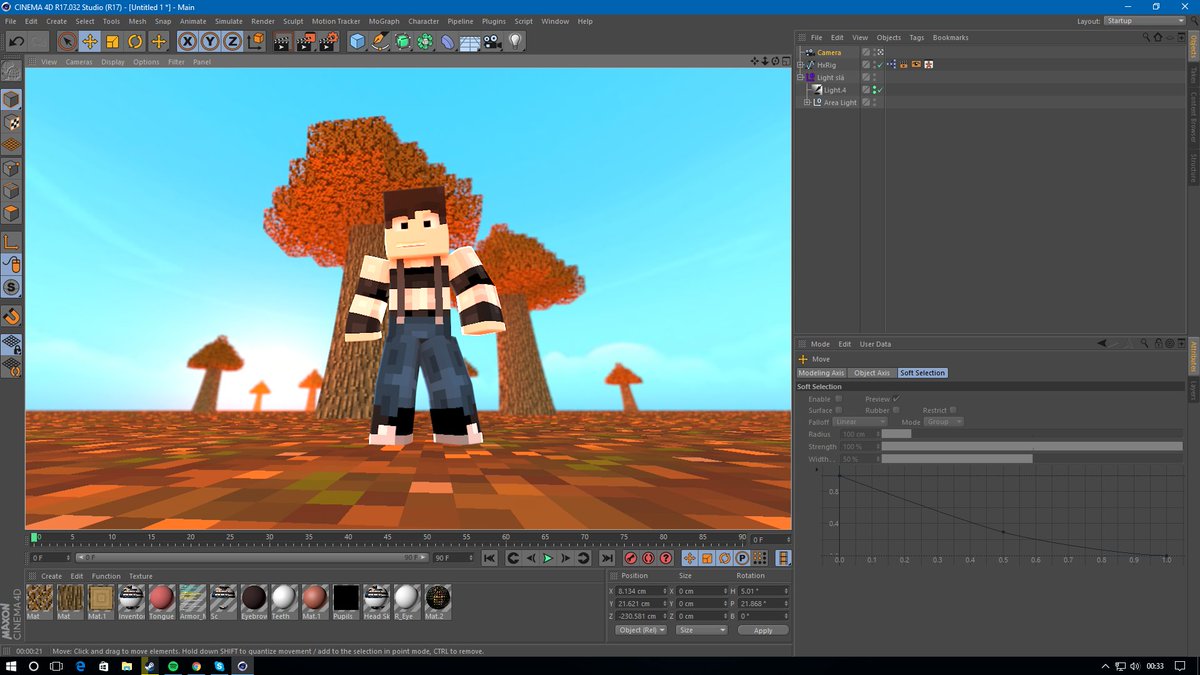This screenshot has width=1200, height=675.
Task: Play the animation forward
Action: pyautogui.click(x=548, y=558)
